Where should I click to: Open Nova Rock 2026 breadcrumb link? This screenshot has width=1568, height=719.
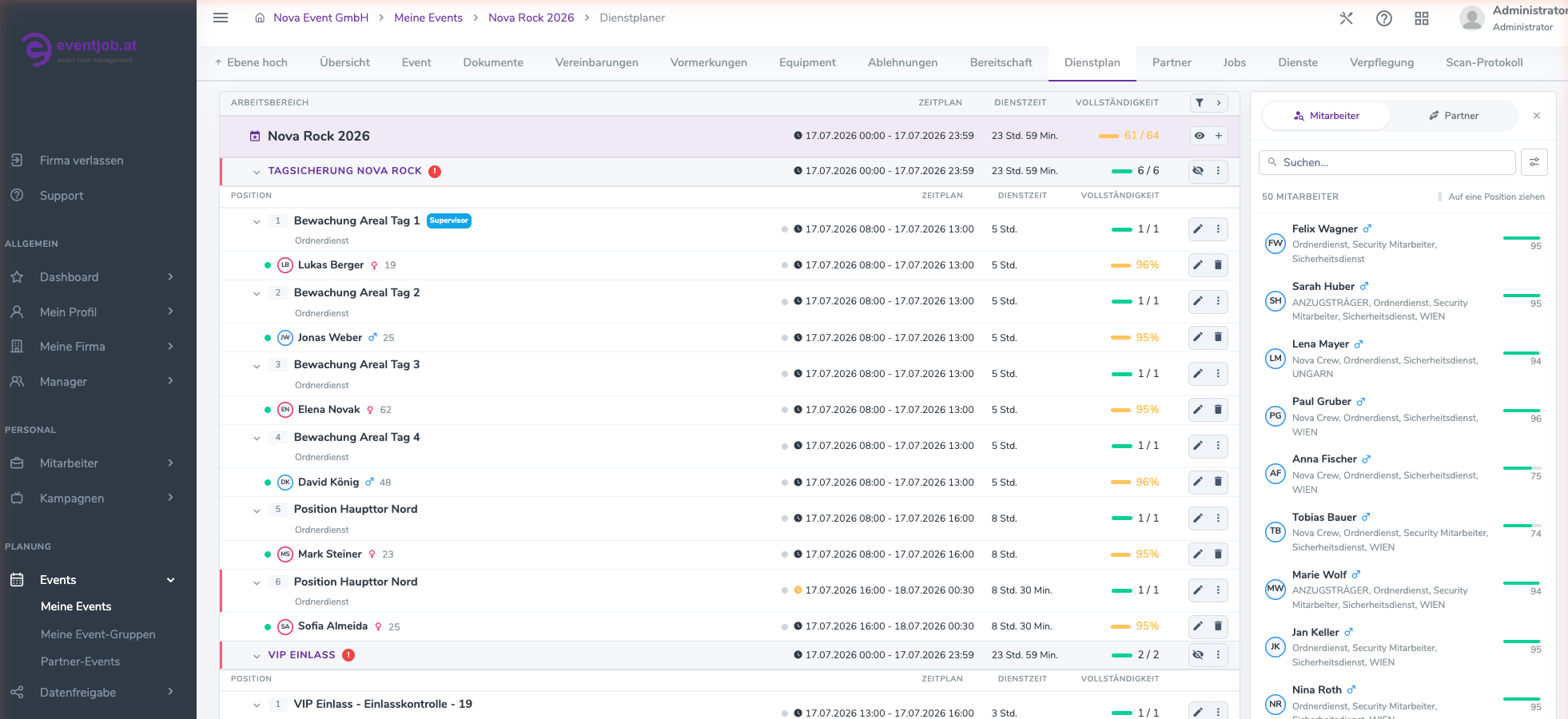tap(531, 18)
